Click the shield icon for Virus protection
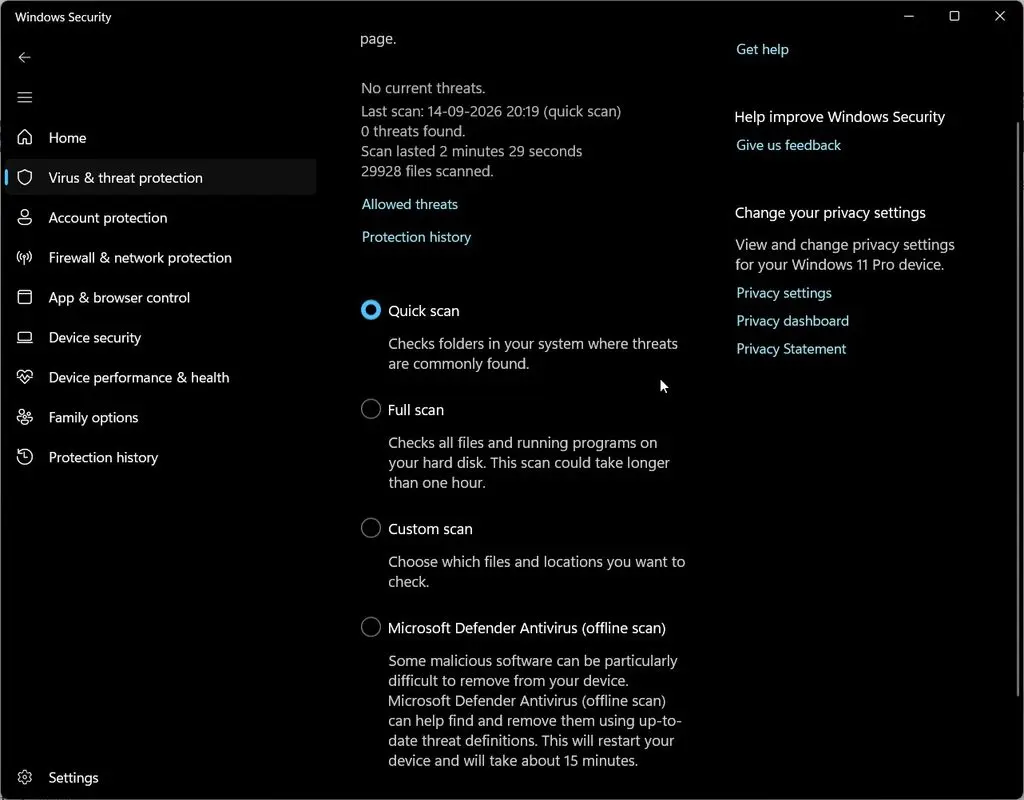 25,177
